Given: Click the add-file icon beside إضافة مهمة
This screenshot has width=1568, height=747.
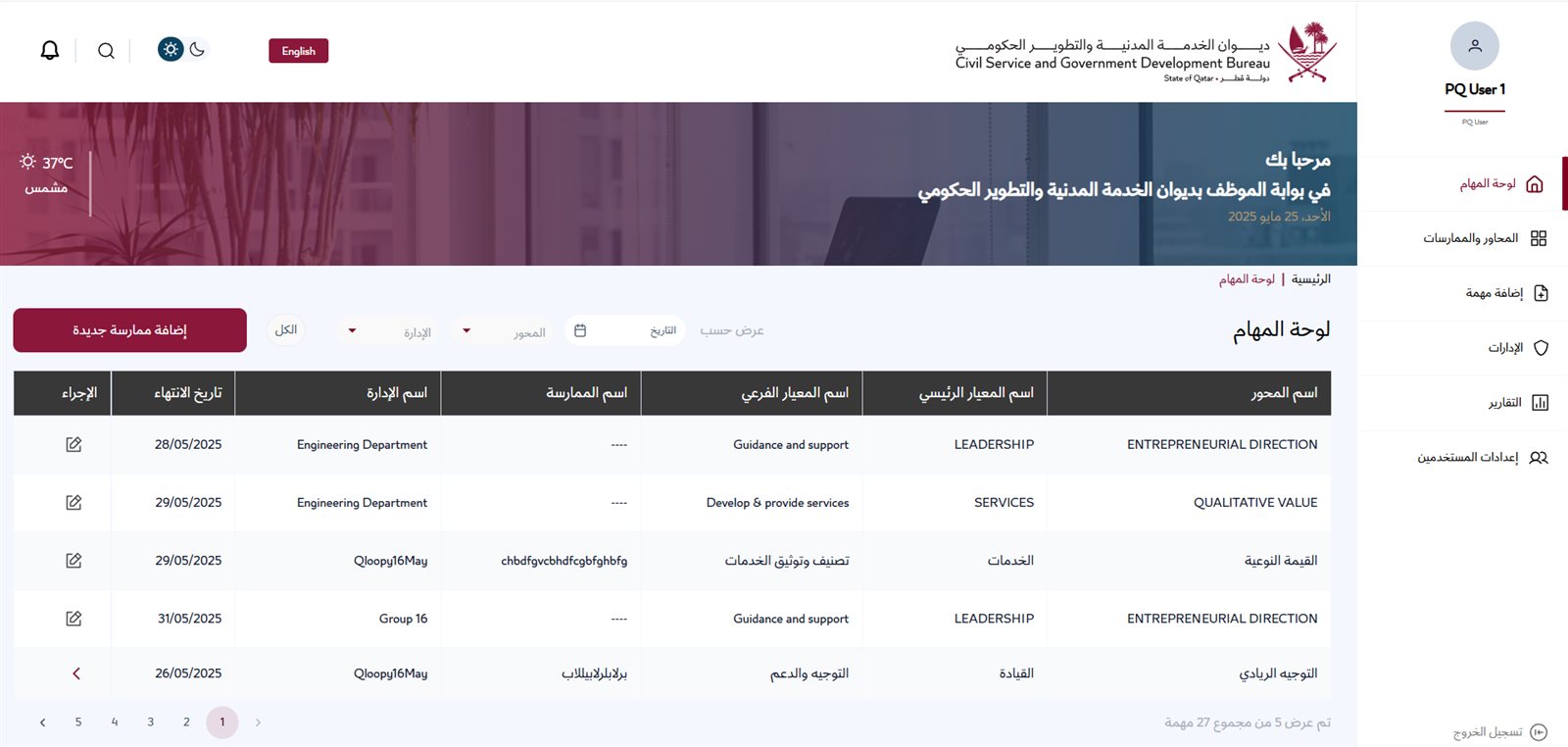Looking at the screenshot, I should (1541, 293).
